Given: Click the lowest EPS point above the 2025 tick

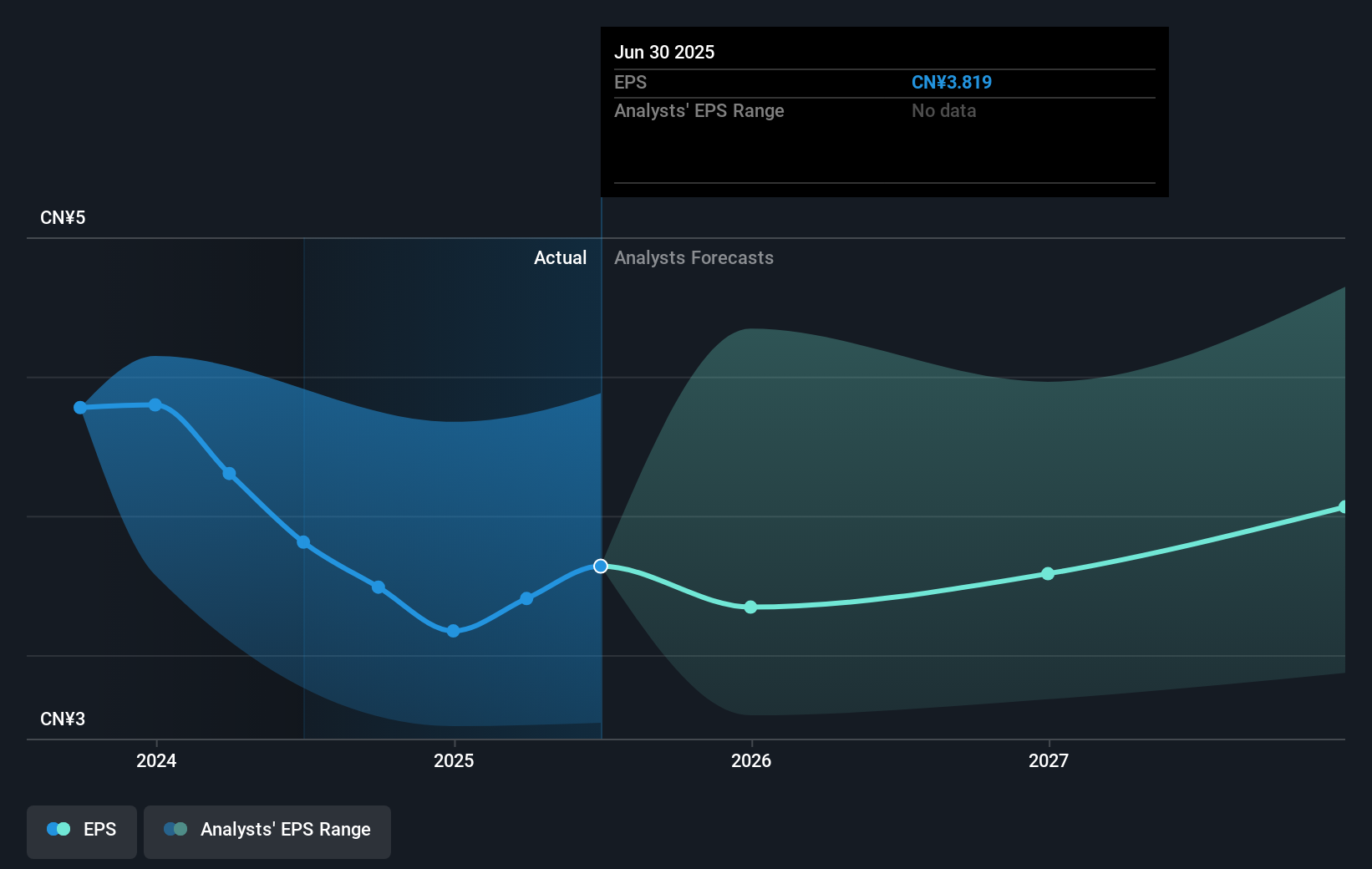Looking at the screenshot, I should click(453, 631).
